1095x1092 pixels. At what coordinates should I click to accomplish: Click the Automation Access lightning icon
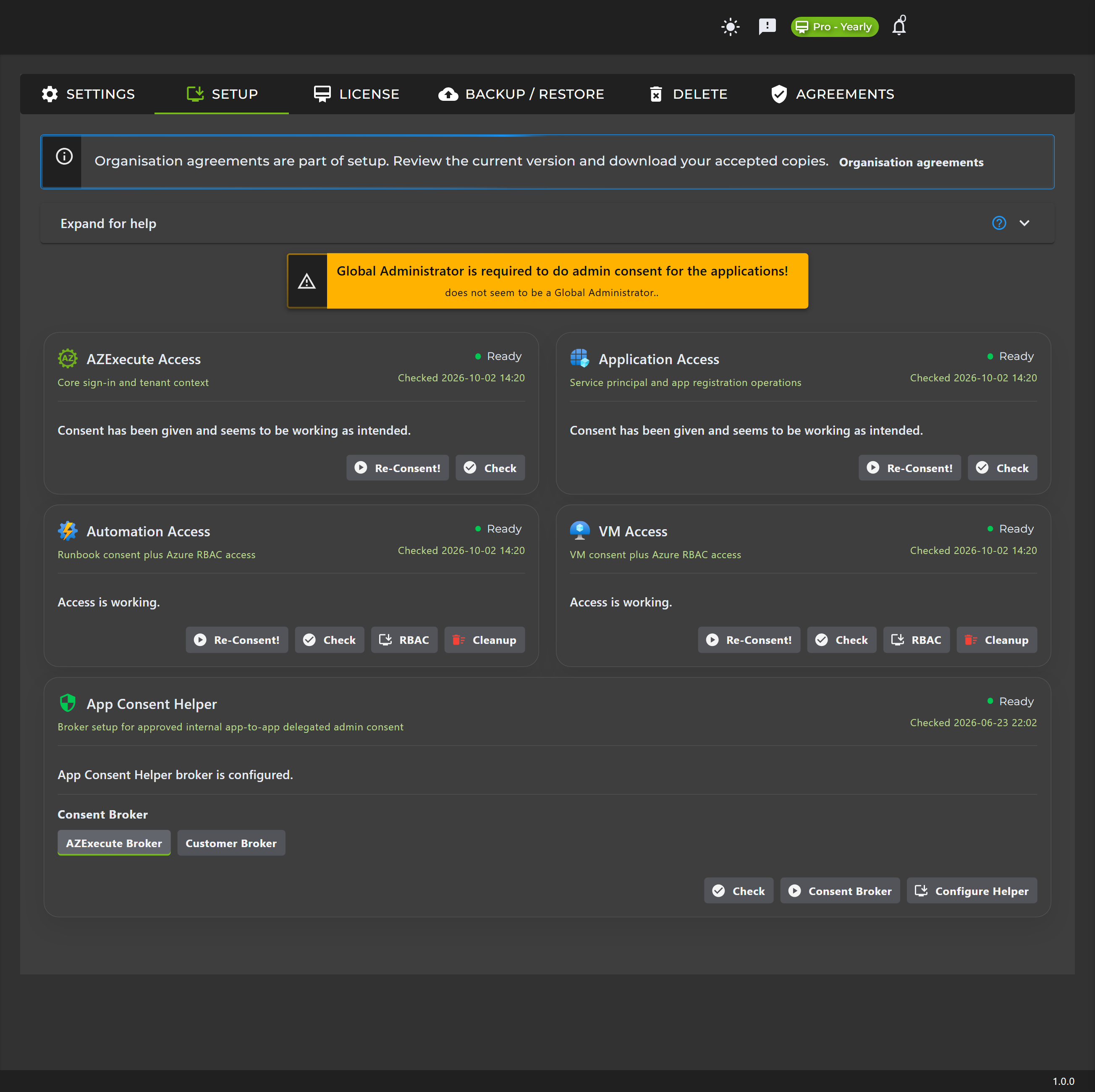(68, 531)
